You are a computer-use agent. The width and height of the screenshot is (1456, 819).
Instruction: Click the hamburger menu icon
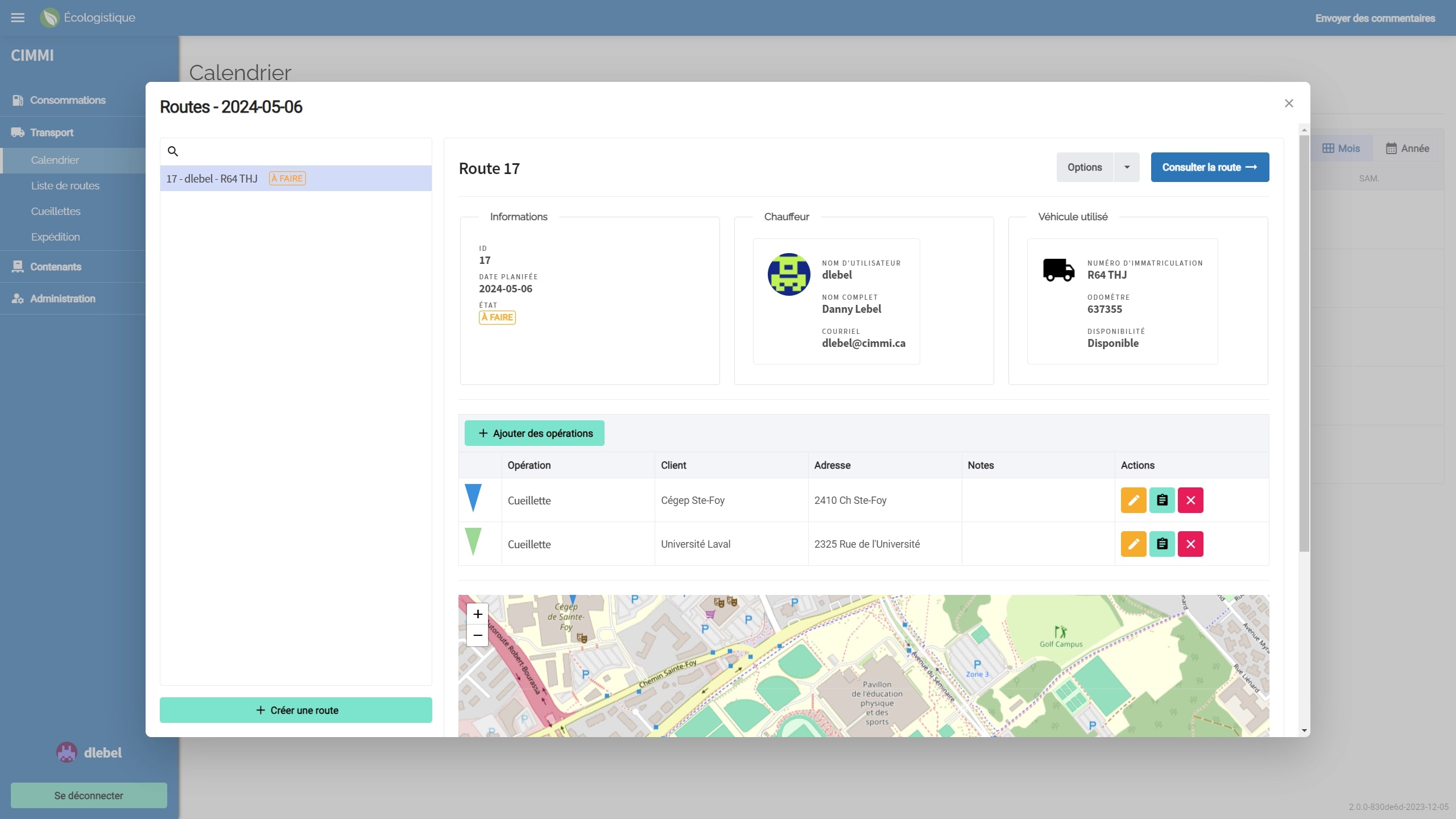coord(18,18)
